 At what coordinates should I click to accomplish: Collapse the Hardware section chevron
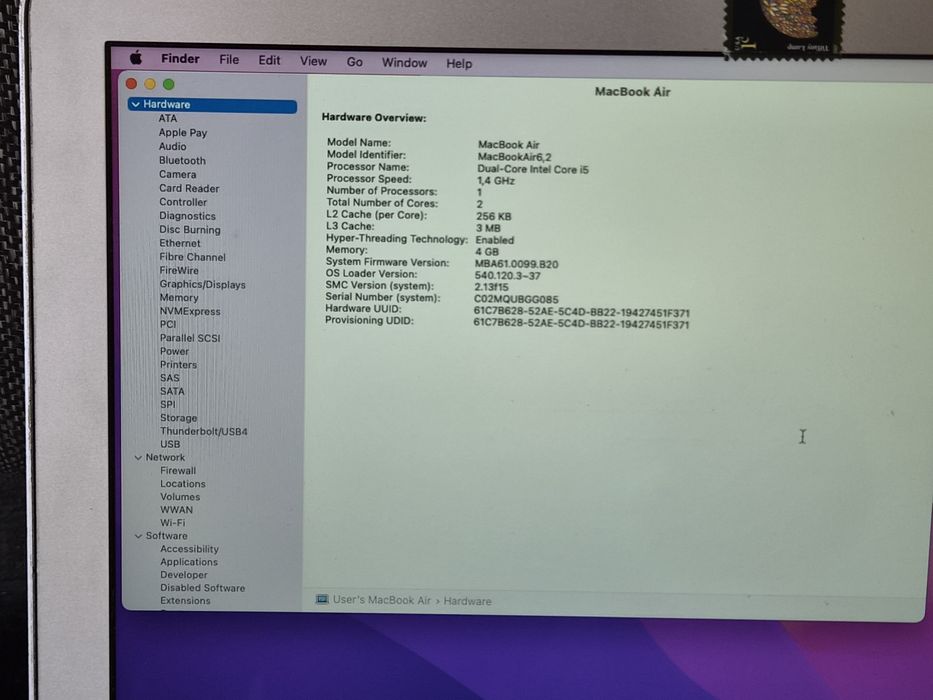[x=136, y=104]
